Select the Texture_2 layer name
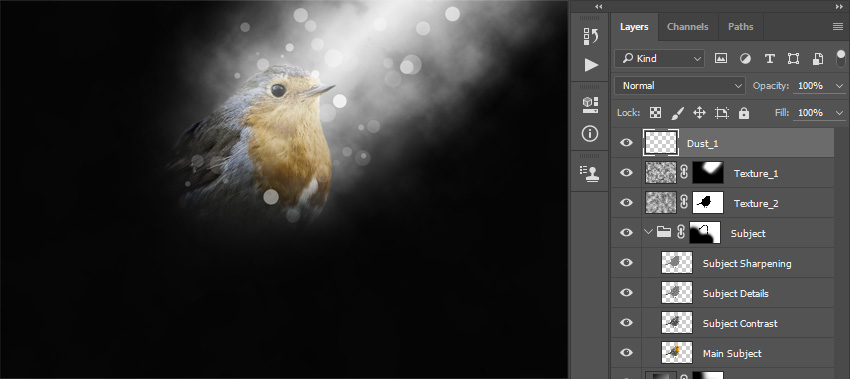The image size is (850, 379). [756, 203]
